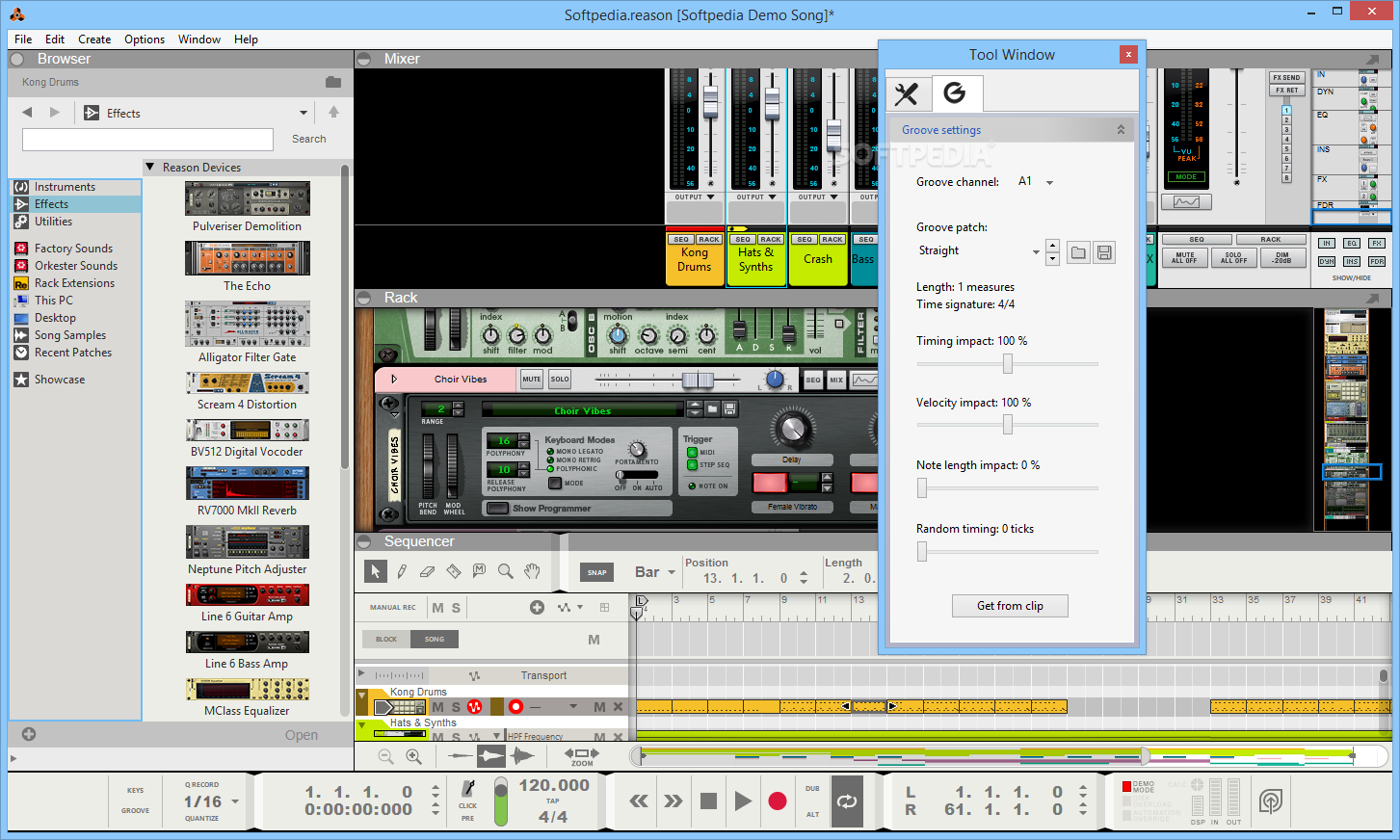The width and height of the screenshot is (1400, 840).
Task: Open the Groove channel A1 dropdown
Action: click(1049, 182)
